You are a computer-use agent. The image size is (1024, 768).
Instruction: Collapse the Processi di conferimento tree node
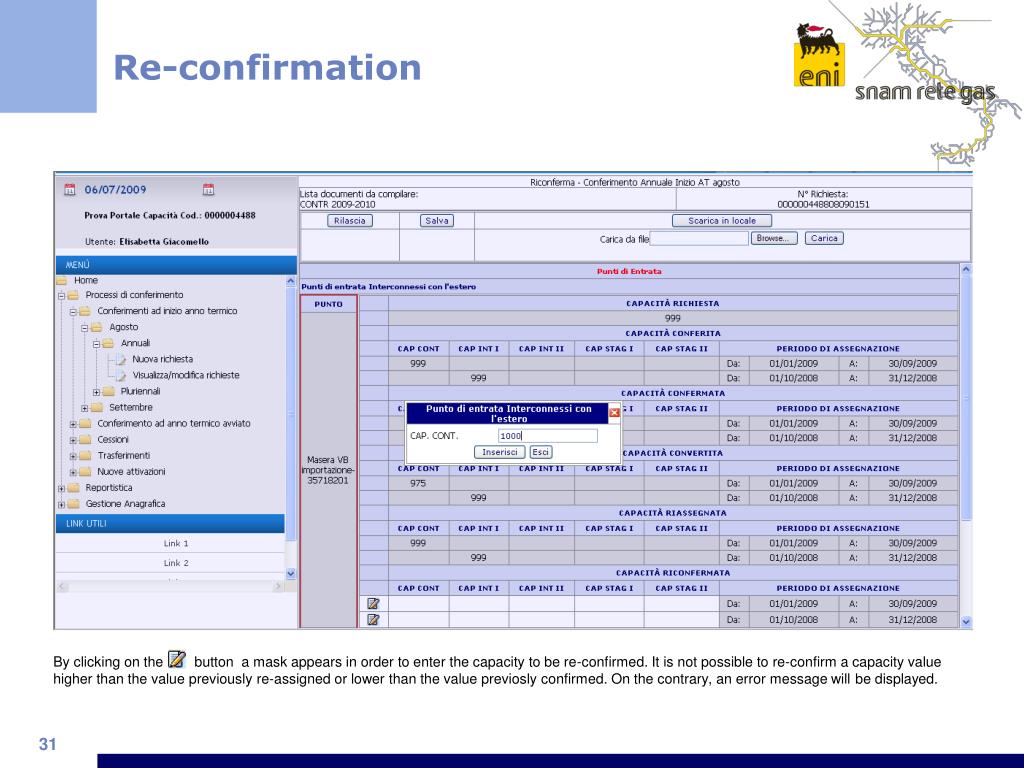(x=61, y=296)
